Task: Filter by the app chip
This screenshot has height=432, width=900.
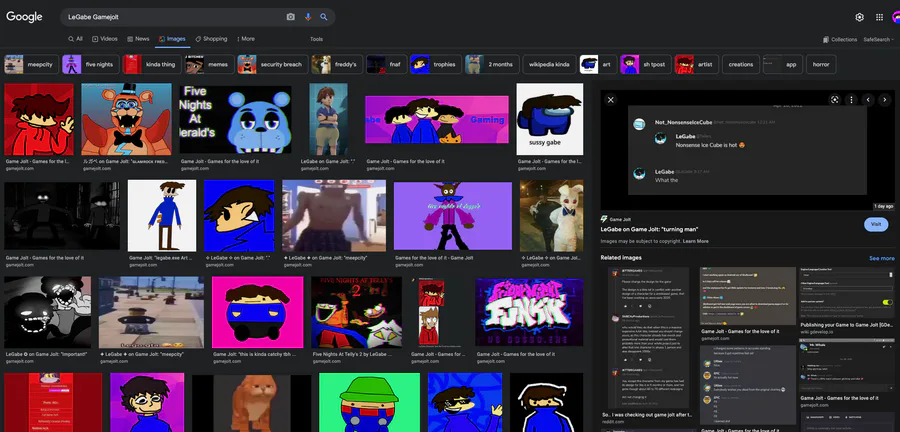Action: click(x=782, y=64)
